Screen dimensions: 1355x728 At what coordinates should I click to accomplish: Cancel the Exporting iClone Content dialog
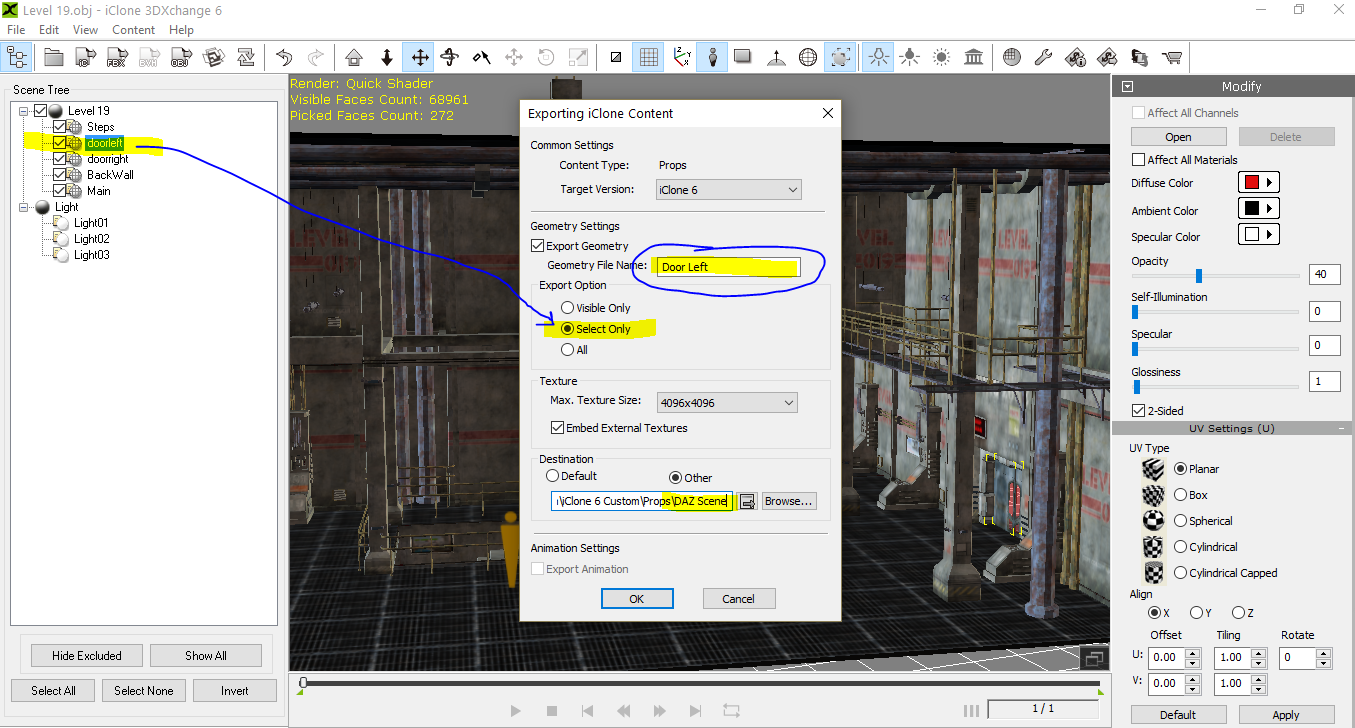click(x=738, y=599)
